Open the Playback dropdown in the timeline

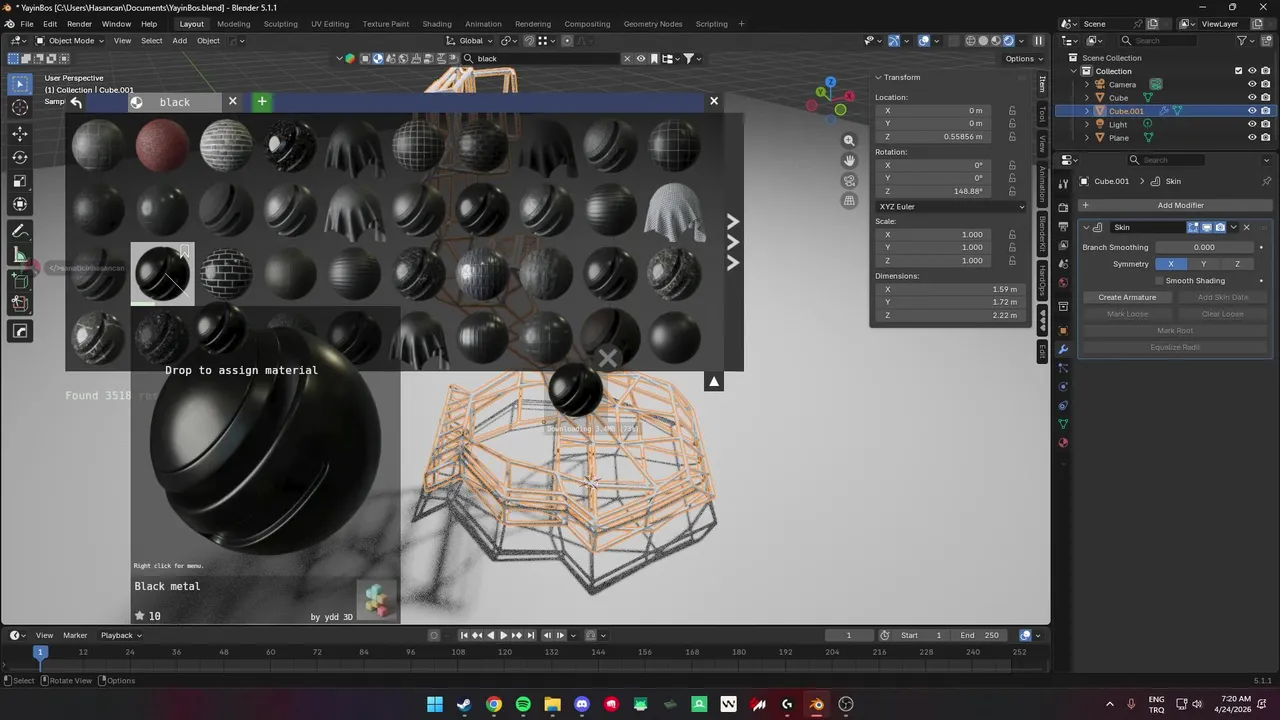tap(120, 635)
